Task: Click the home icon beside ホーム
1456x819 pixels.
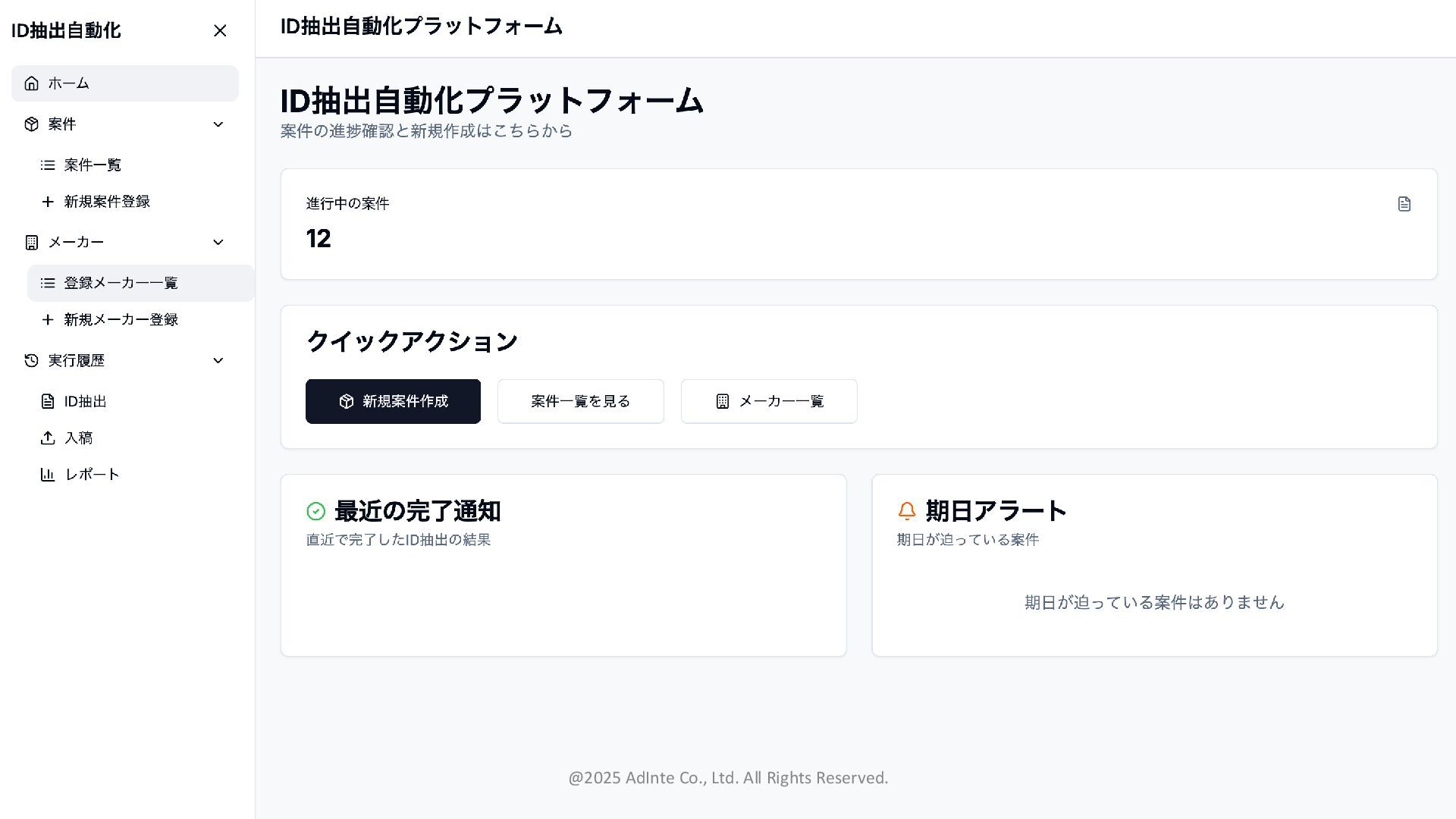Action: [x=31, y=83]
